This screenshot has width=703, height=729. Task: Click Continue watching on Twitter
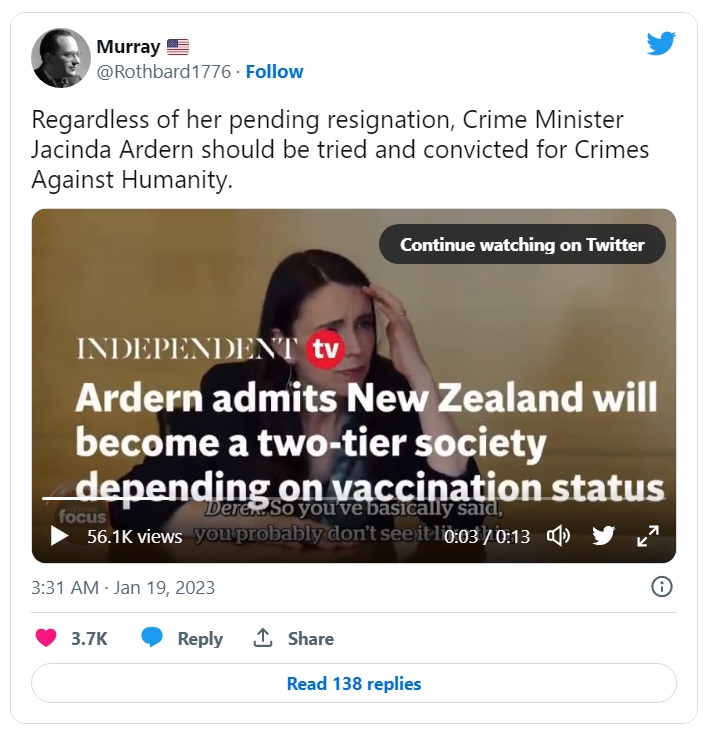click(x=522, y=245)
